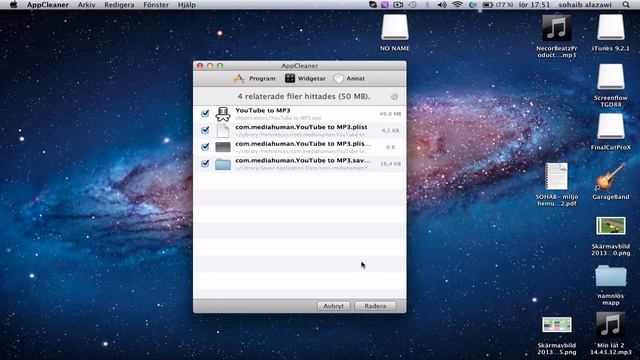This screenshot has height=360, width=640.
Task: Select the Screenflow TGD88 disk icon
Action: click(611, 77)
